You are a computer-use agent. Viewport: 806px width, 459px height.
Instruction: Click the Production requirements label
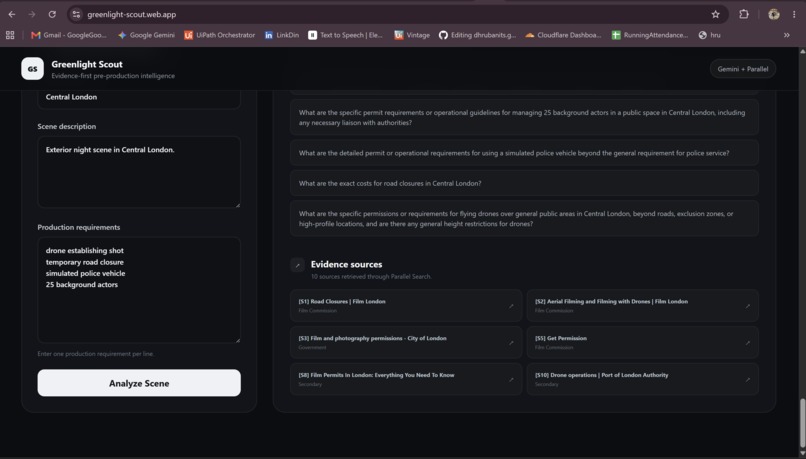[x=79, y=227]
